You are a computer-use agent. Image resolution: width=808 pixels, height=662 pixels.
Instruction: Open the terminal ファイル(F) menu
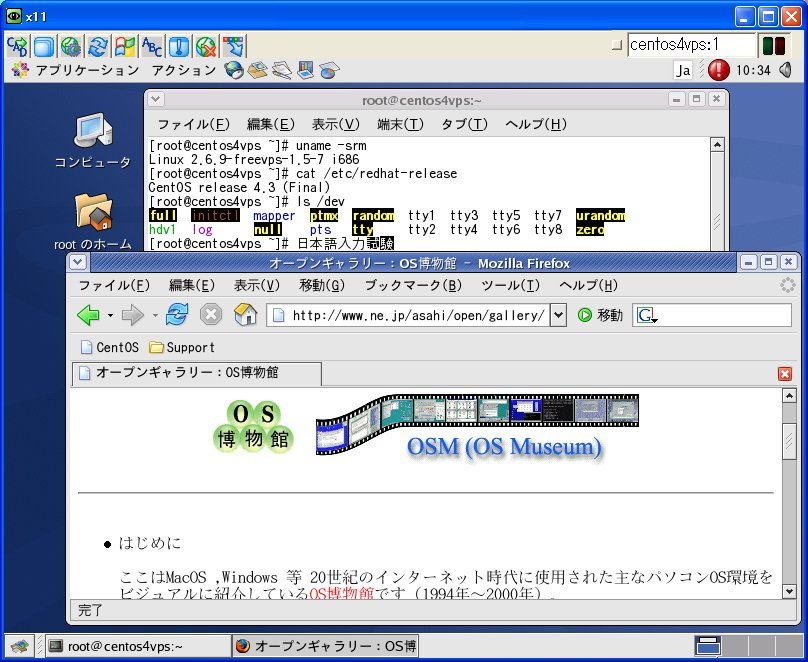(x=193, y=124)
